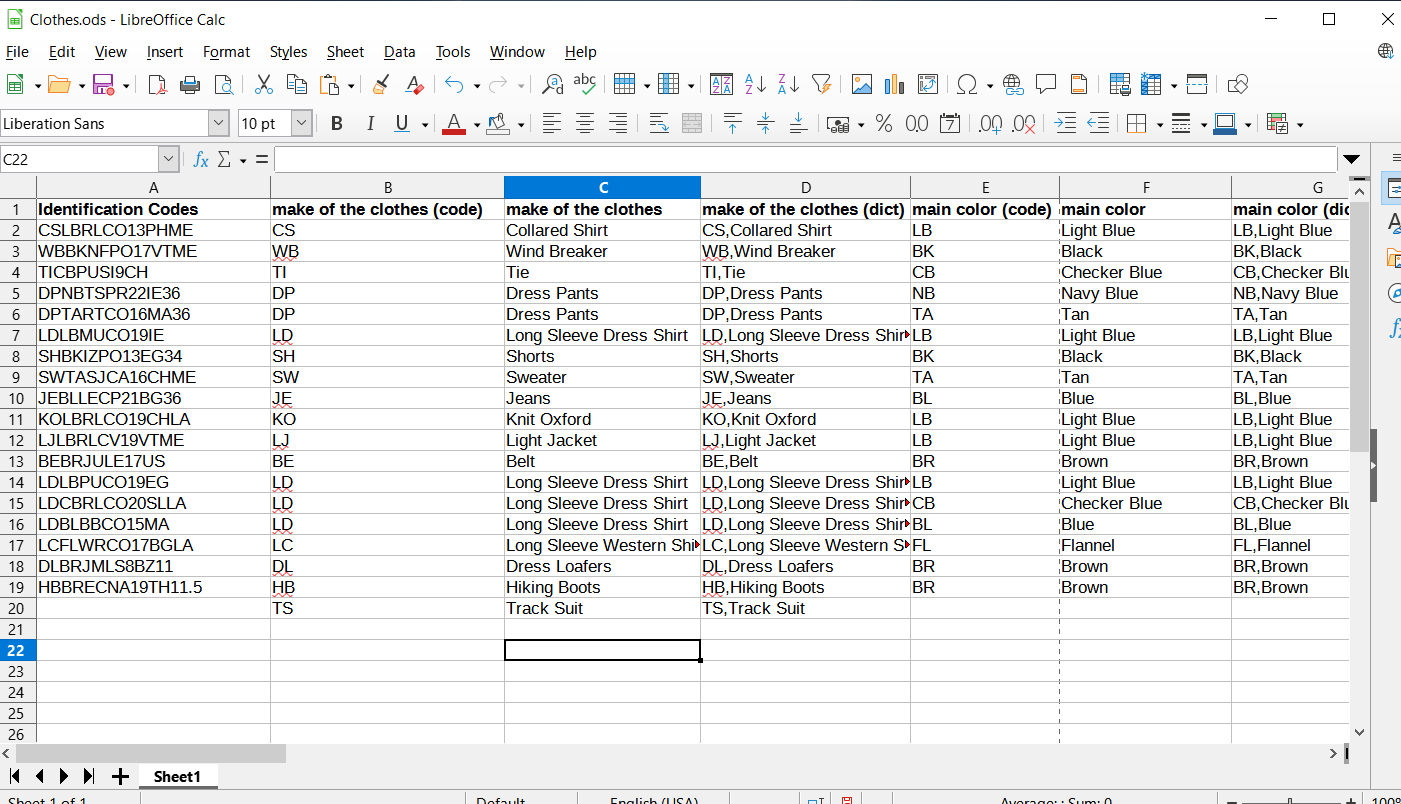Select the Sheet1 tab
1401x804 pixels.
177,777
